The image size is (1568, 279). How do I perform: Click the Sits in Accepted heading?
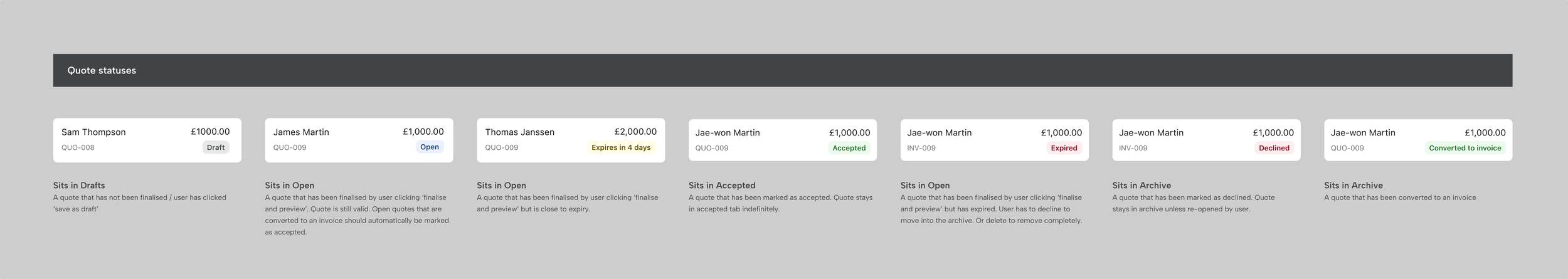pos(722,186)
